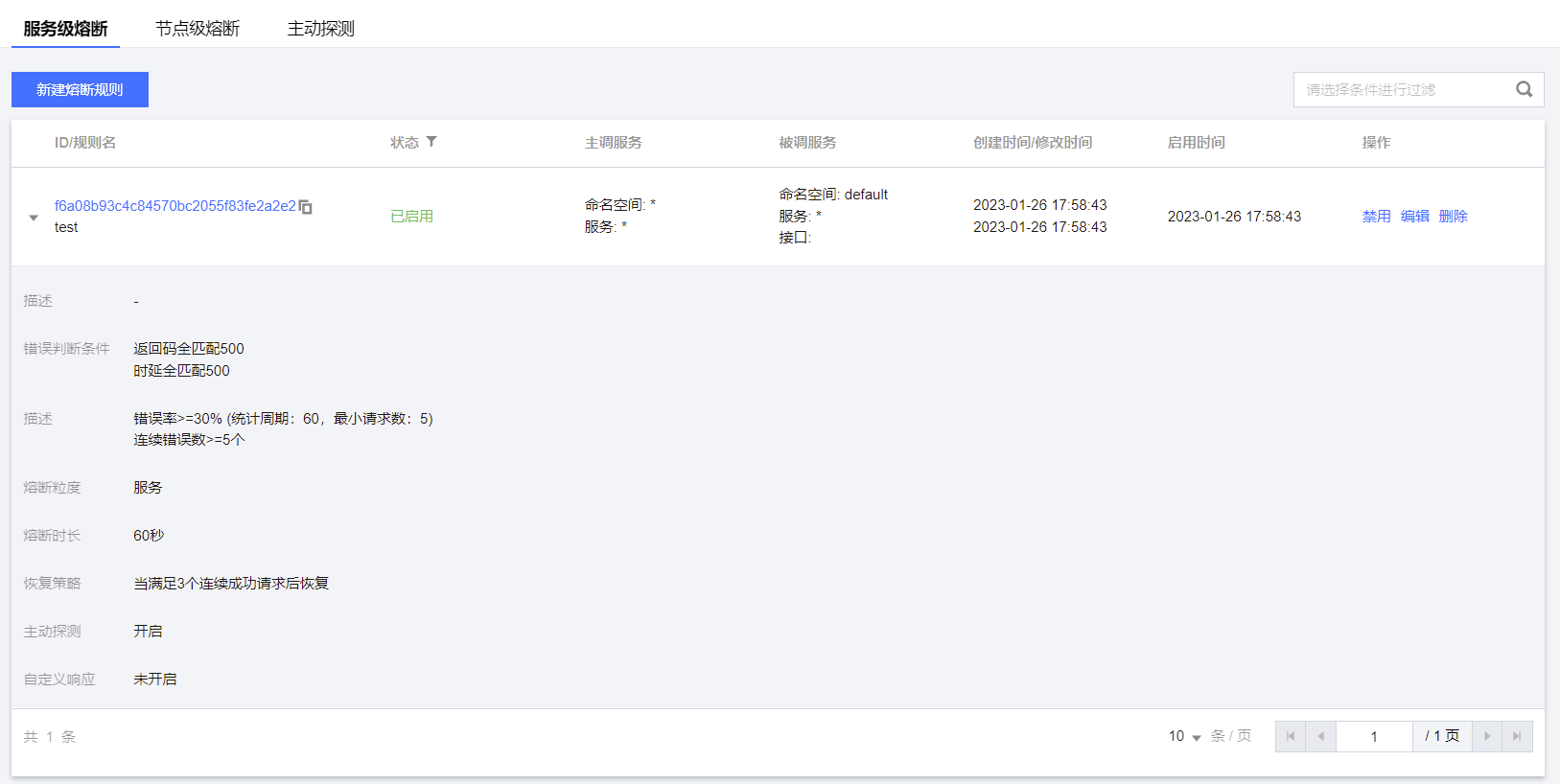Focus the filter condition search field
The image size is (1560, 784).
click(x=1400, y=90)
